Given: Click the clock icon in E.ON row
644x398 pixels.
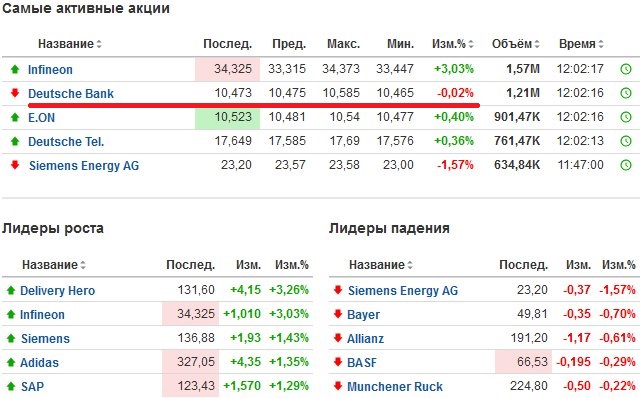Looking at the screenshot, I should click(x=625, y=117).
